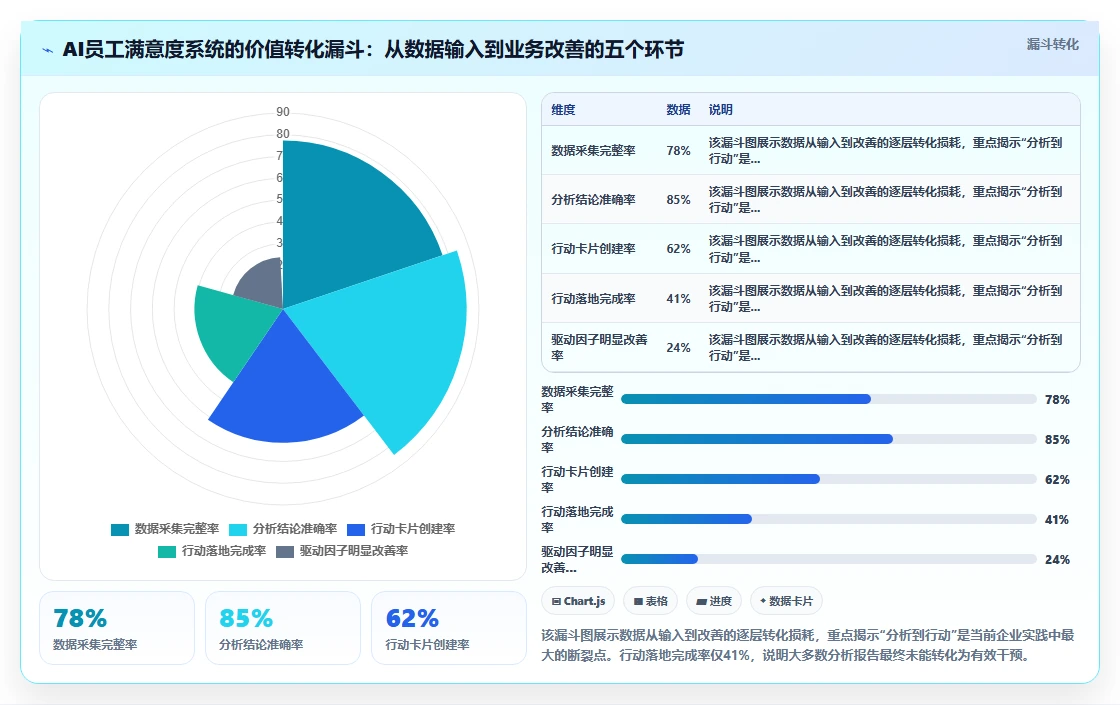Toggle 数据采集完整率 legend color box
Screen dimensions: 1120x705
click(120, 529)
